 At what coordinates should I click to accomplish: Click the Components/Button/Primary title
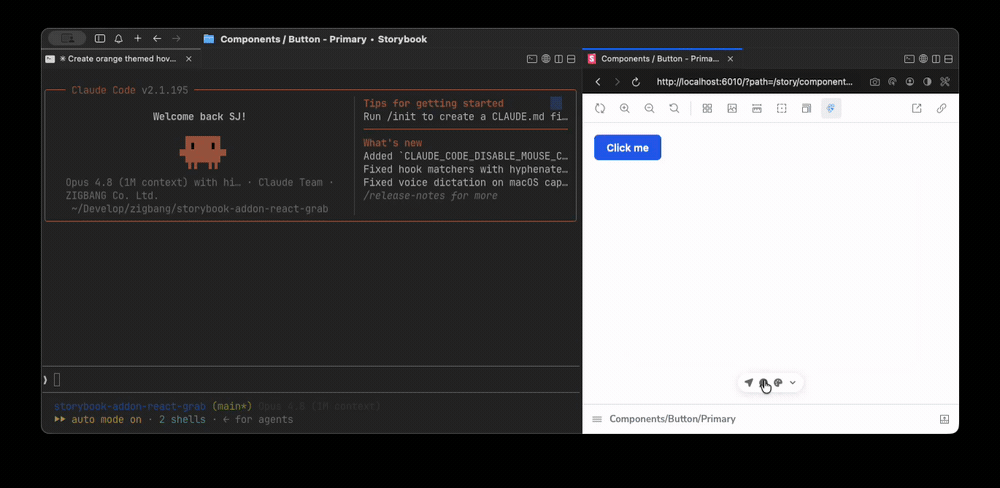672,419
